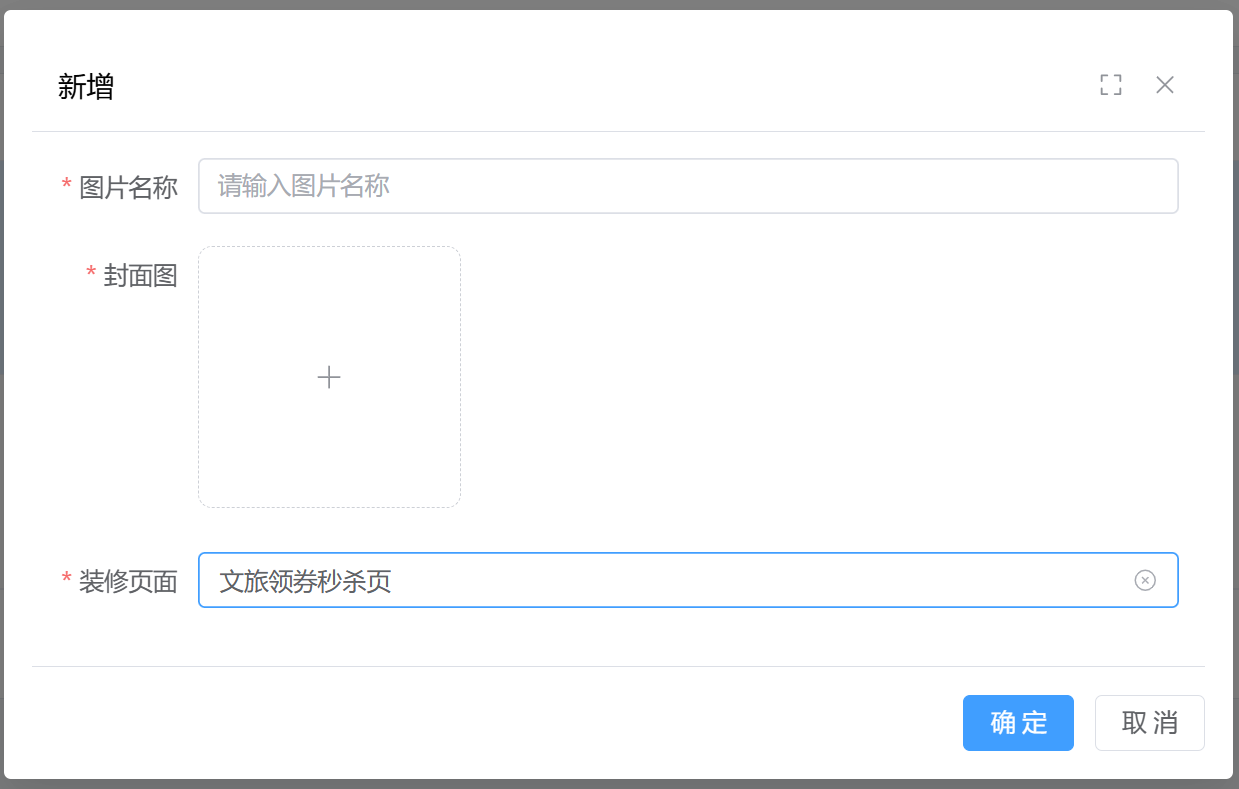Click the 封面图 field label
Screen dimensions: 1239x789
click(x=140, y=276)
